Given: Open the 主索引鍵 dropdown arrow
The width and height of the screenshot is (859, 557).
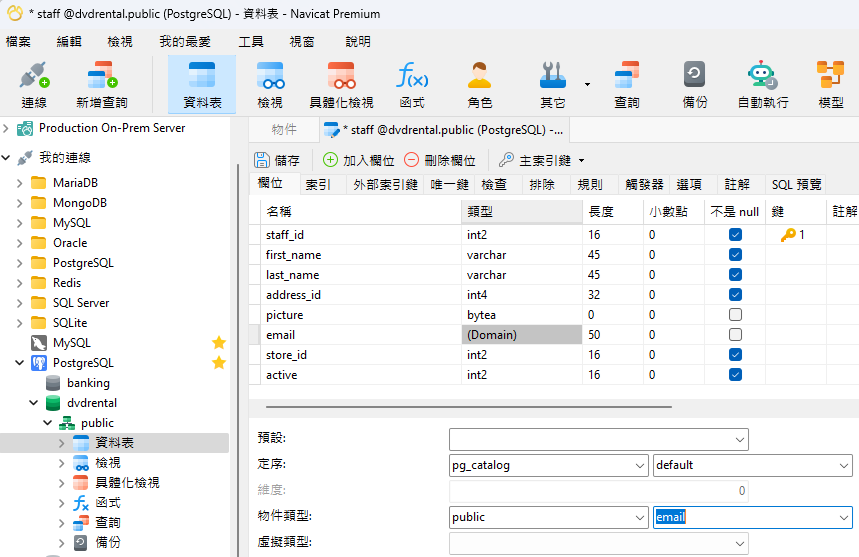Looking at the screenshot, I should tap(582, 160).
